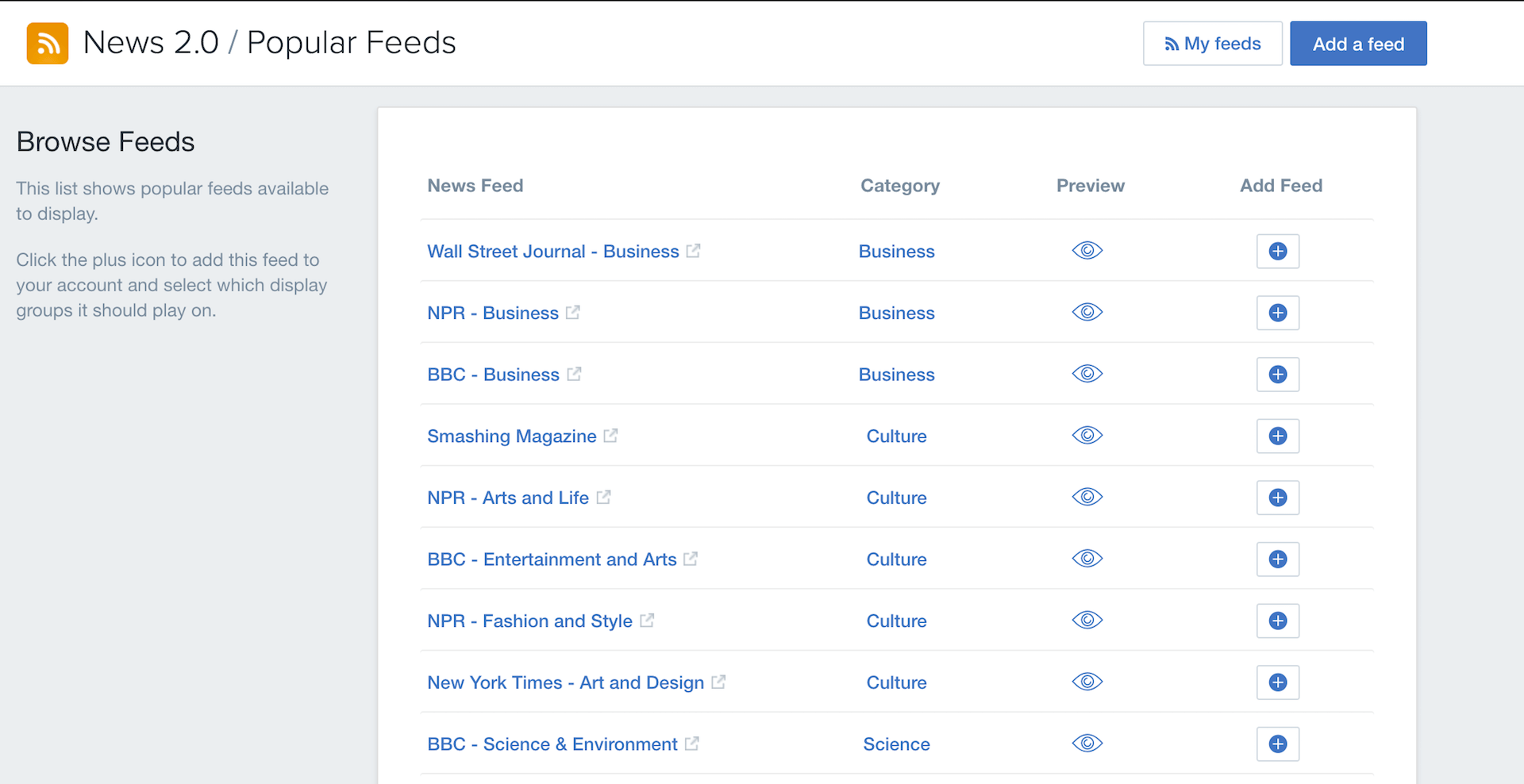Viewport: 1524px width, 784px height.
Task: Add BBC - Entertainment and Arts via plus icon
Action: click(x=1277, y=559)
